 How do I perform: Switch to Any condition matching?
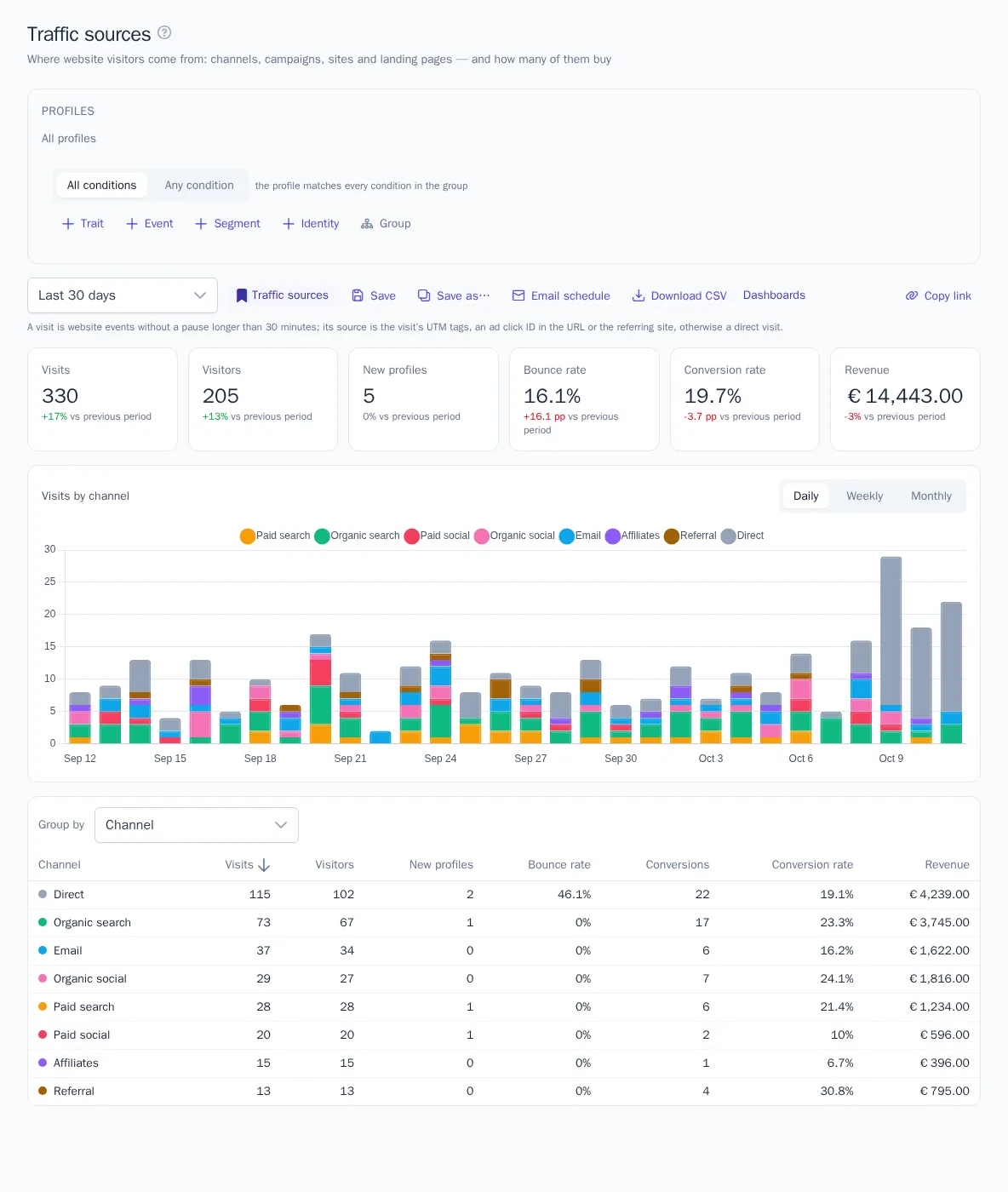coord(199,186)
